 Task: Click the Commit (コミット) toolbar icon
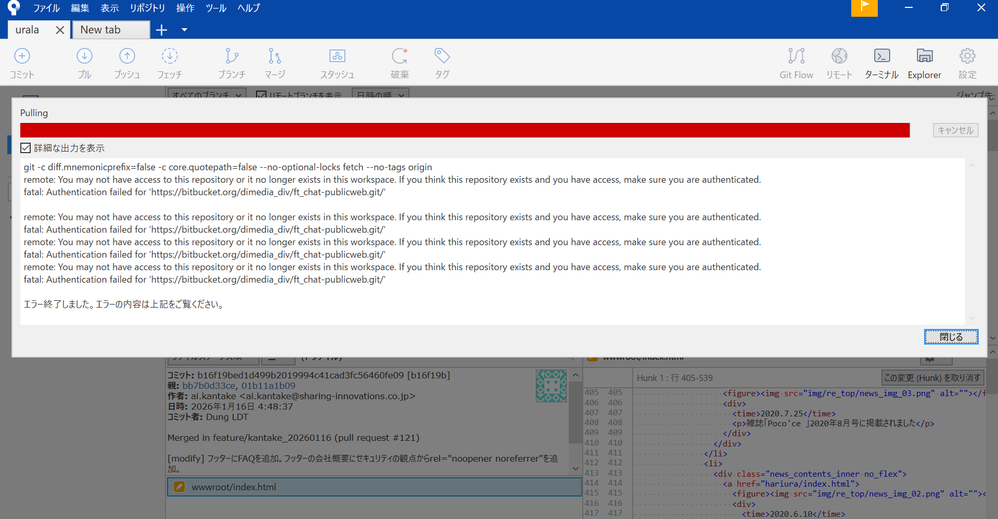22,56
